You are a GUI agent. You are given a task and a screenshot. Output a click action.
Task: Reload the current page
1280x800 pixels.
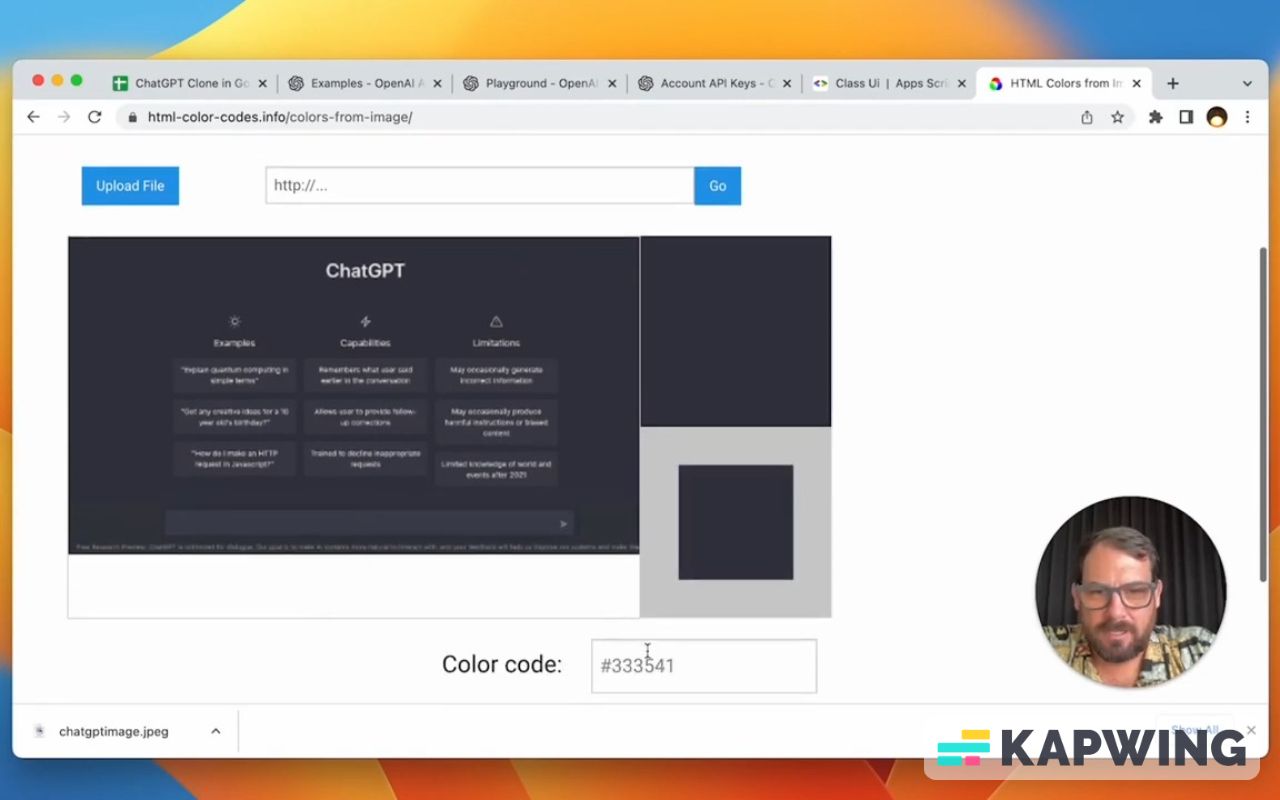[95, 117]
